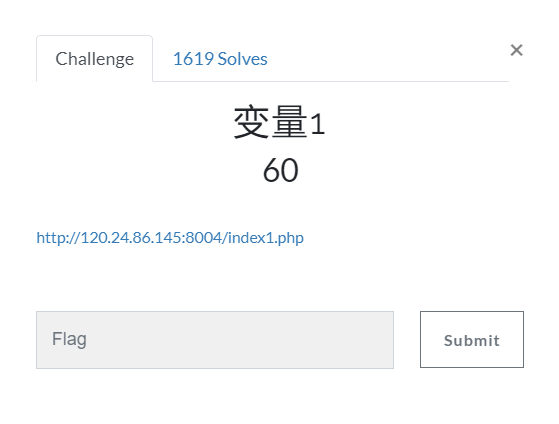
Task: Focus the Flag input field
Action: pos(215,340)
